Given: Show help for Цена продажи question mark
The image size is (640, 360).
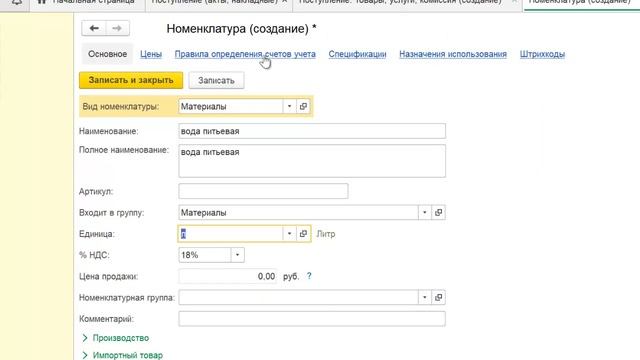Looking at the screenshot, I should pyautogui.click(x=309, y=276).
